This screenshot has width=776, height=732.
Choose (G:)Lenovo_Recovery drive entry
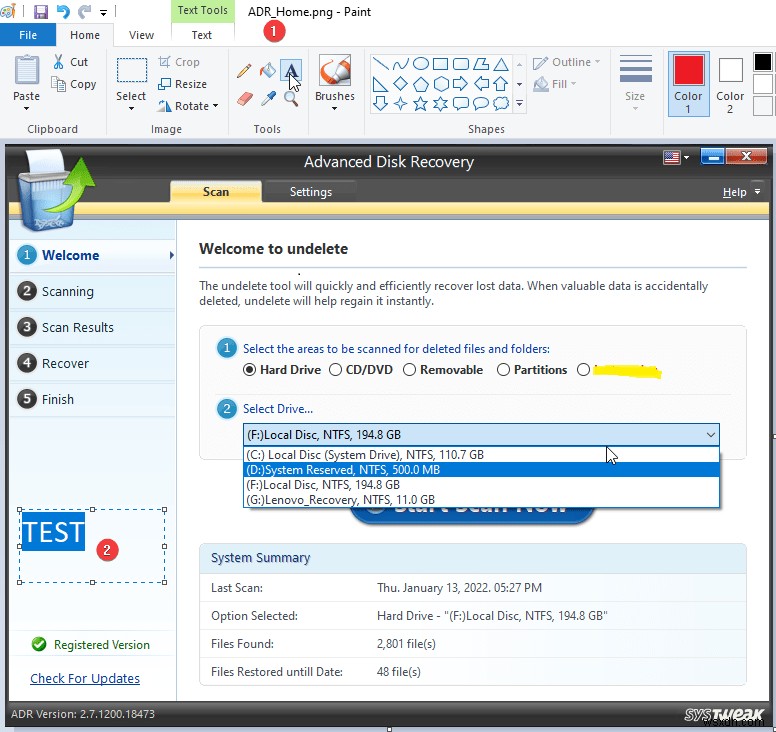(x=481, y=499)
